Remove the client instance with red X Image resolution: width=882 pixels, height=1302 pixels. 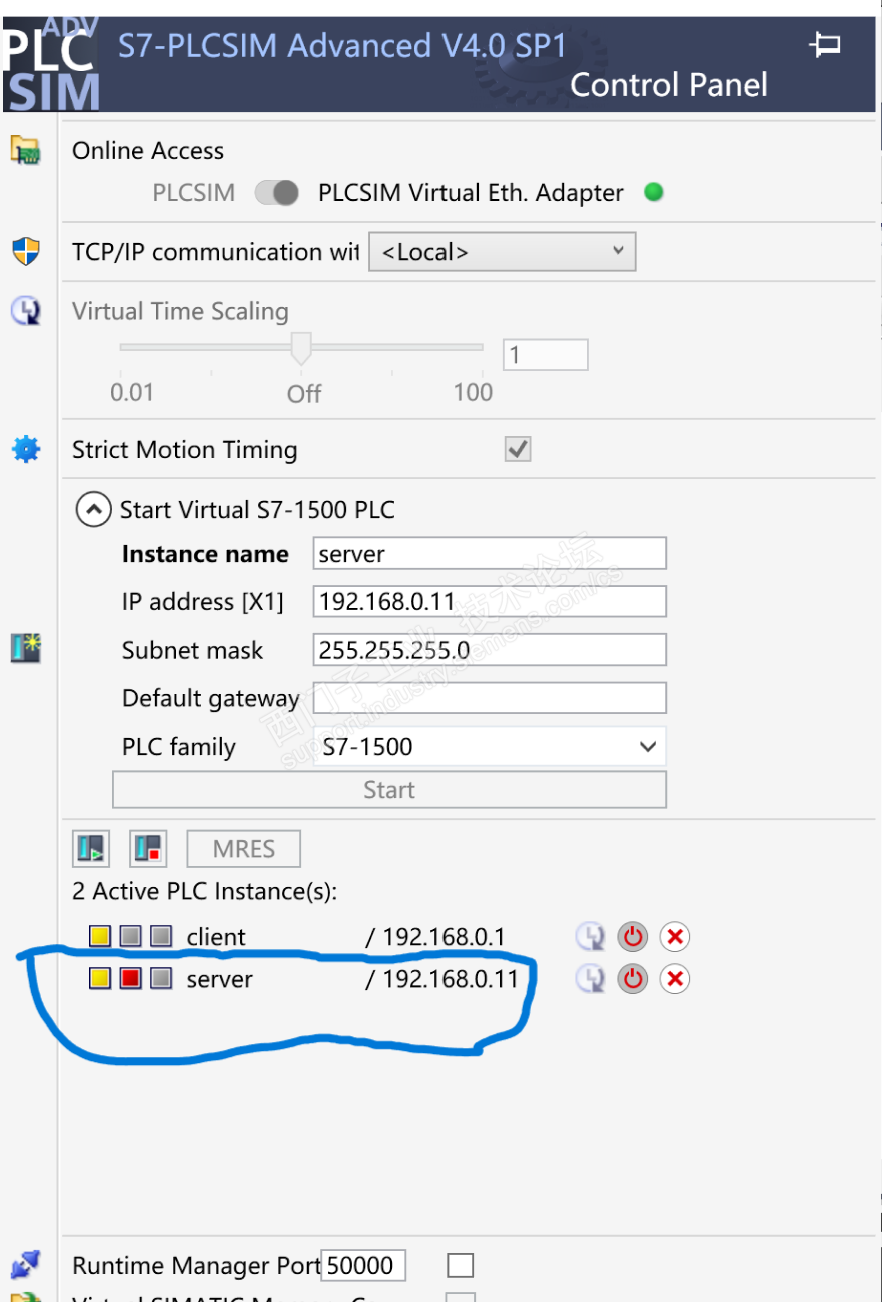[x=675, y=937]
